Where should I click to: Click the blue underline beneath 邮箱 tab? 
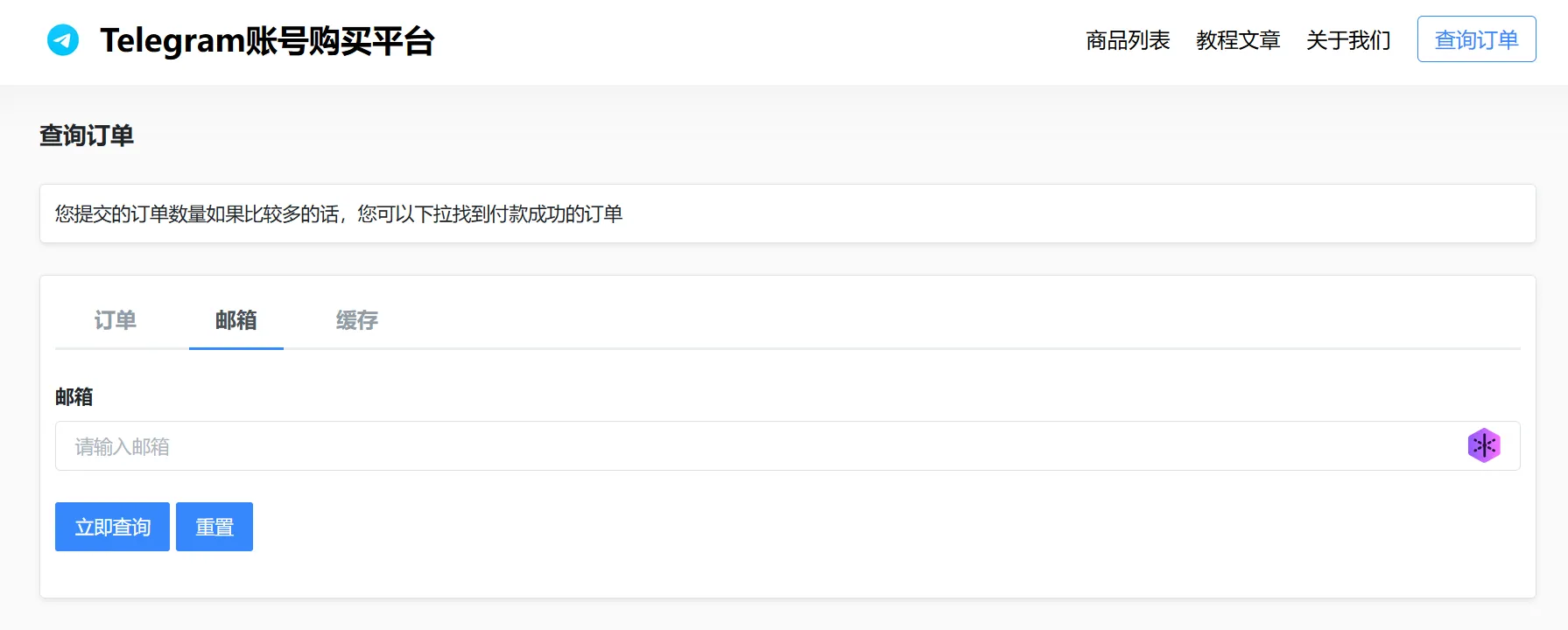pos(236,348)
